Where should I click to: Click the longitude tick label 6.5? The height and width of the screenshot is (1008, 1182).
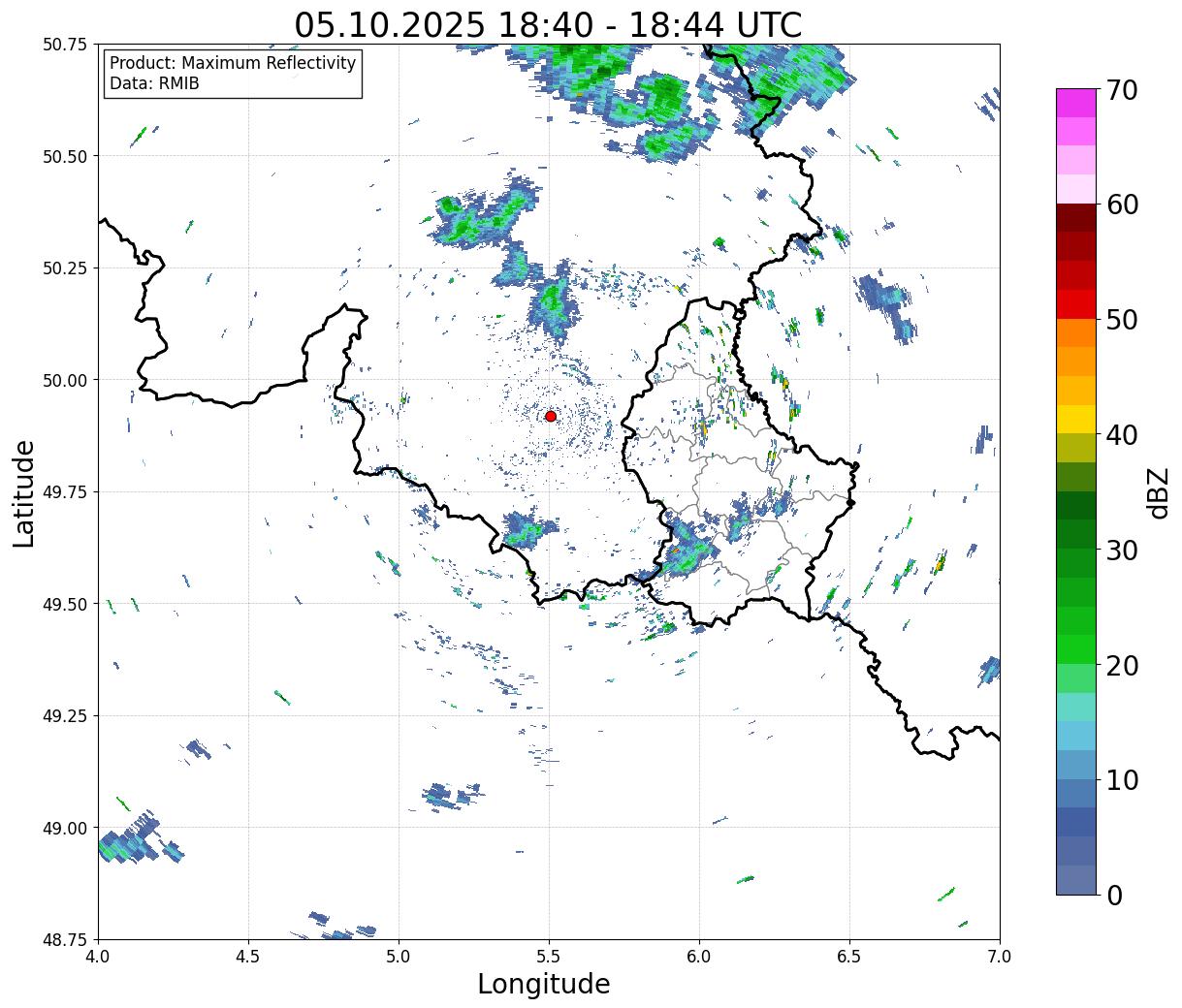pyautogui.click(x=849, y=956)
